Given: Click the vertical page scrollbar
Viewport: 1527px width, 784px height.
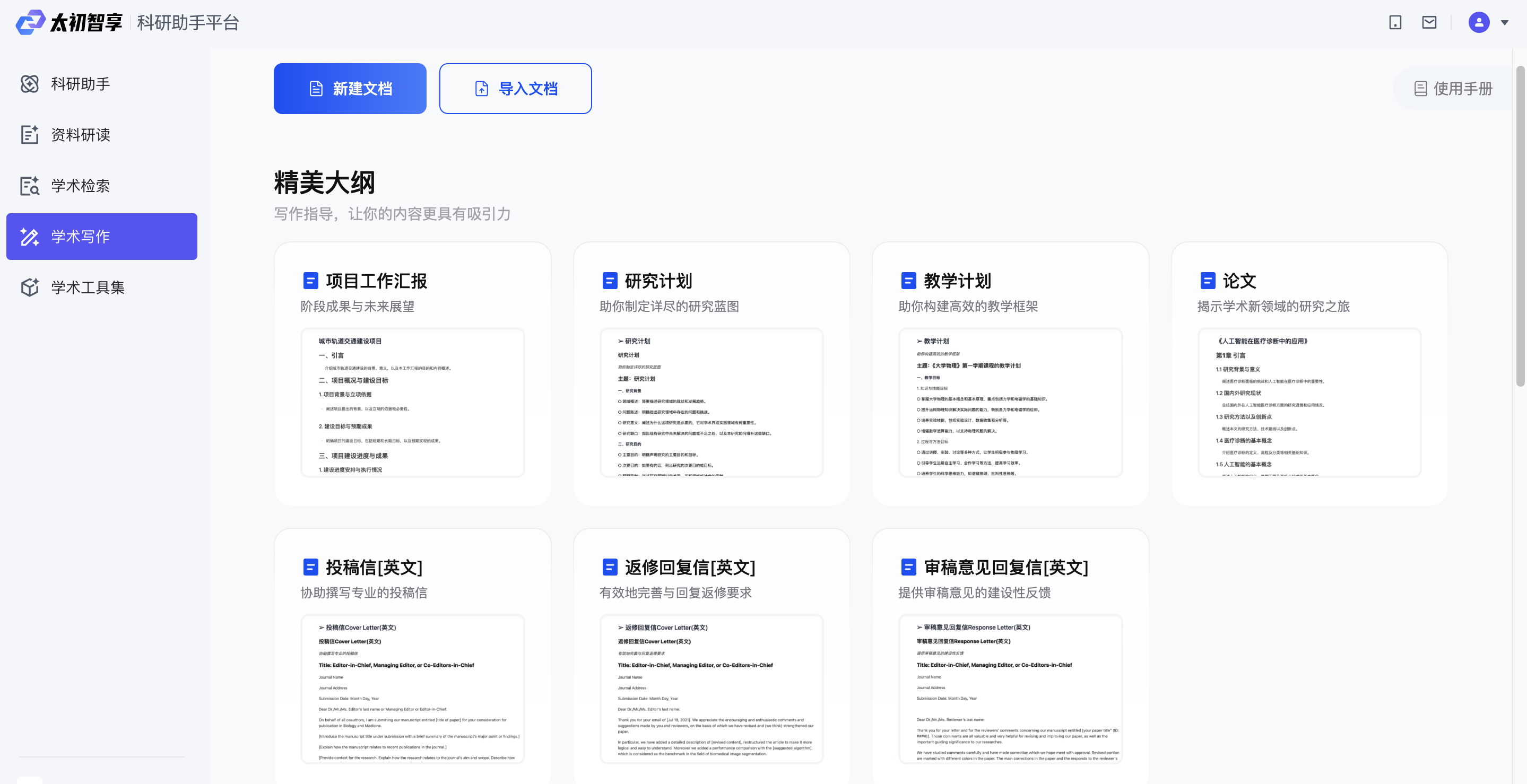Looking at the screenshot, I should 1520,225.
